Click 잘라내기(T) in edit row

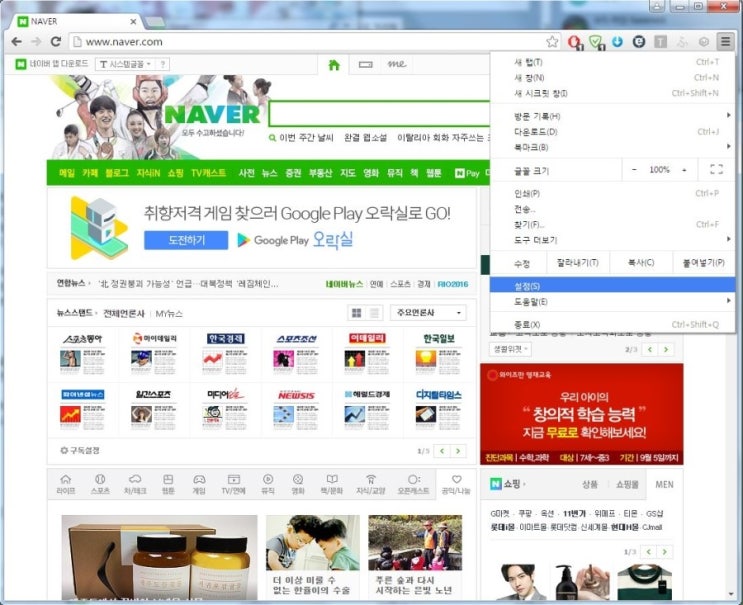point(578,262)
